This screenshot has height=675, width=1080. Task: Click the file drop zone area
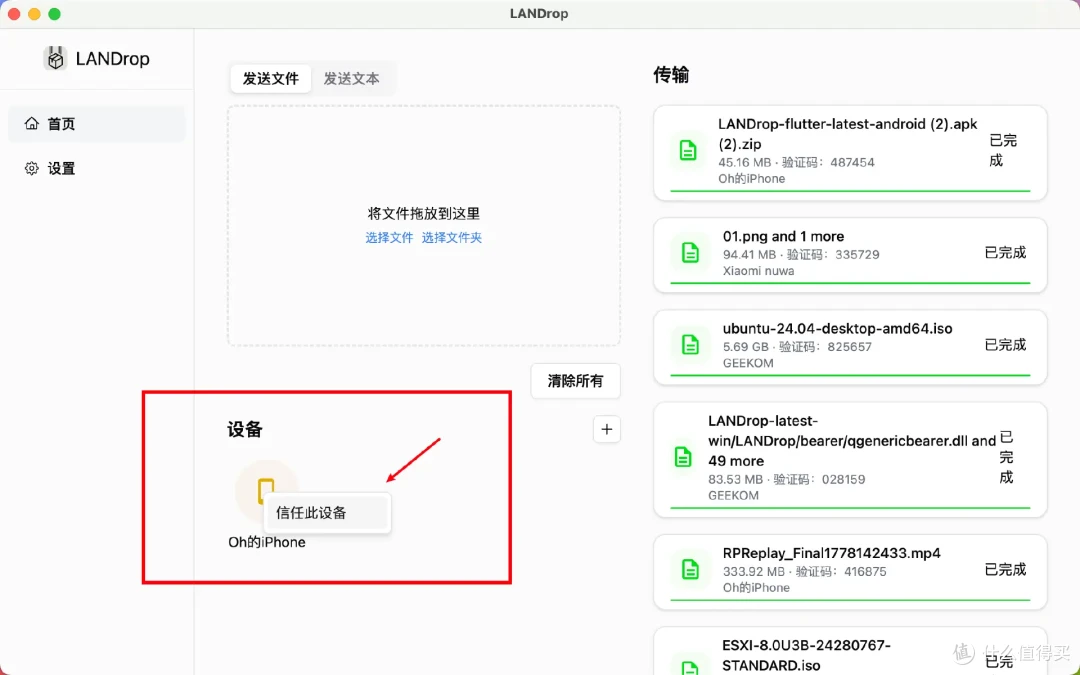point(424,225)
